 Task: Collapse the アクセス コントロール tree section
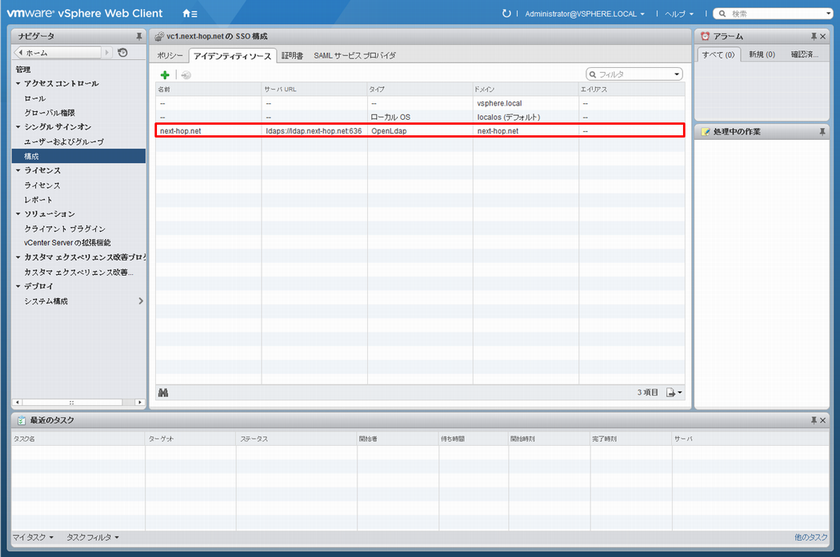pyautogui.click(x=18, y=84)
